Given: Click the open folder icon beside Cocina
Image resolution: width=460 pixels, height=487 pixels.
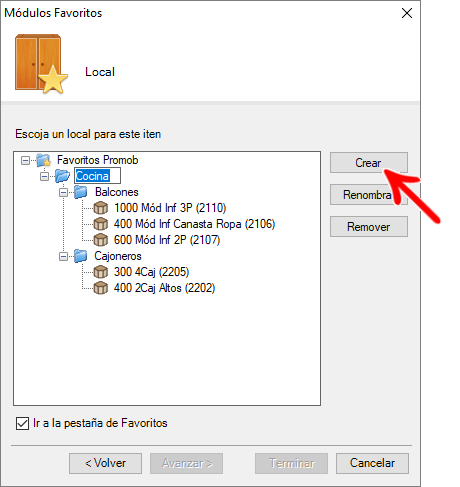Looking at the screenshot, I should point(62,176).
